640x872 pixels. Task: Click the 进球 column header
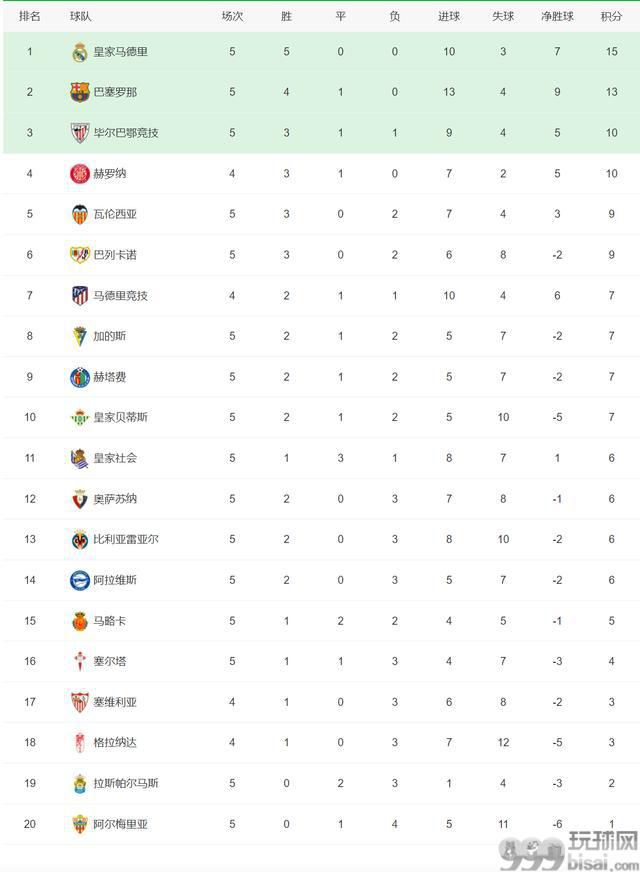point(449,17)
